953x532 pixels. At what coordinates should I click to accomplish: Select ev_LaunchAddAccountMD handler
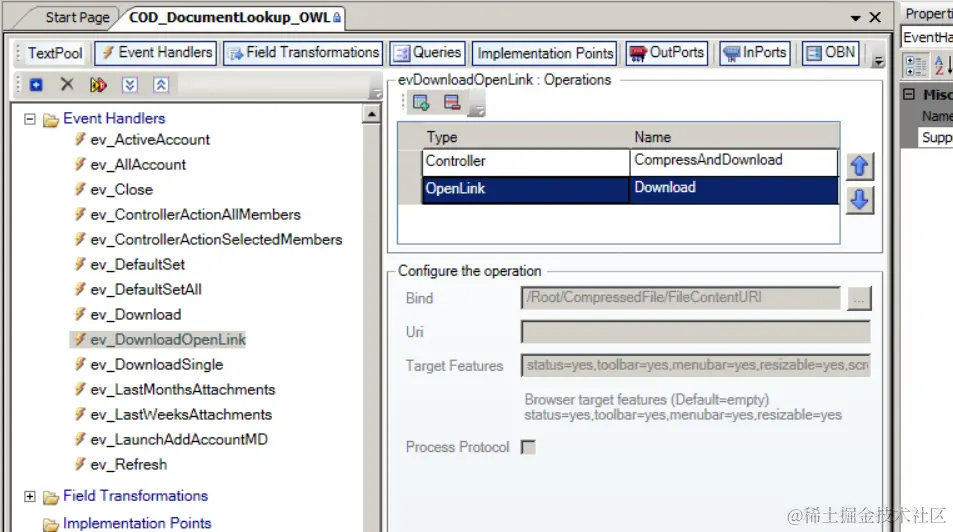coord(179,439)
